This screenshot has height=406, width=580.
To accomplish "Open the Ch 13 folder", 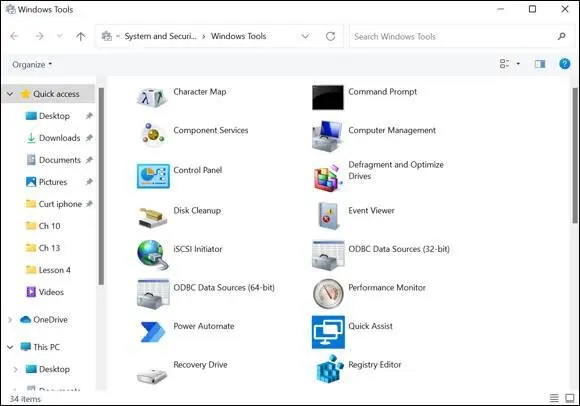I will [x=43, y=248].
